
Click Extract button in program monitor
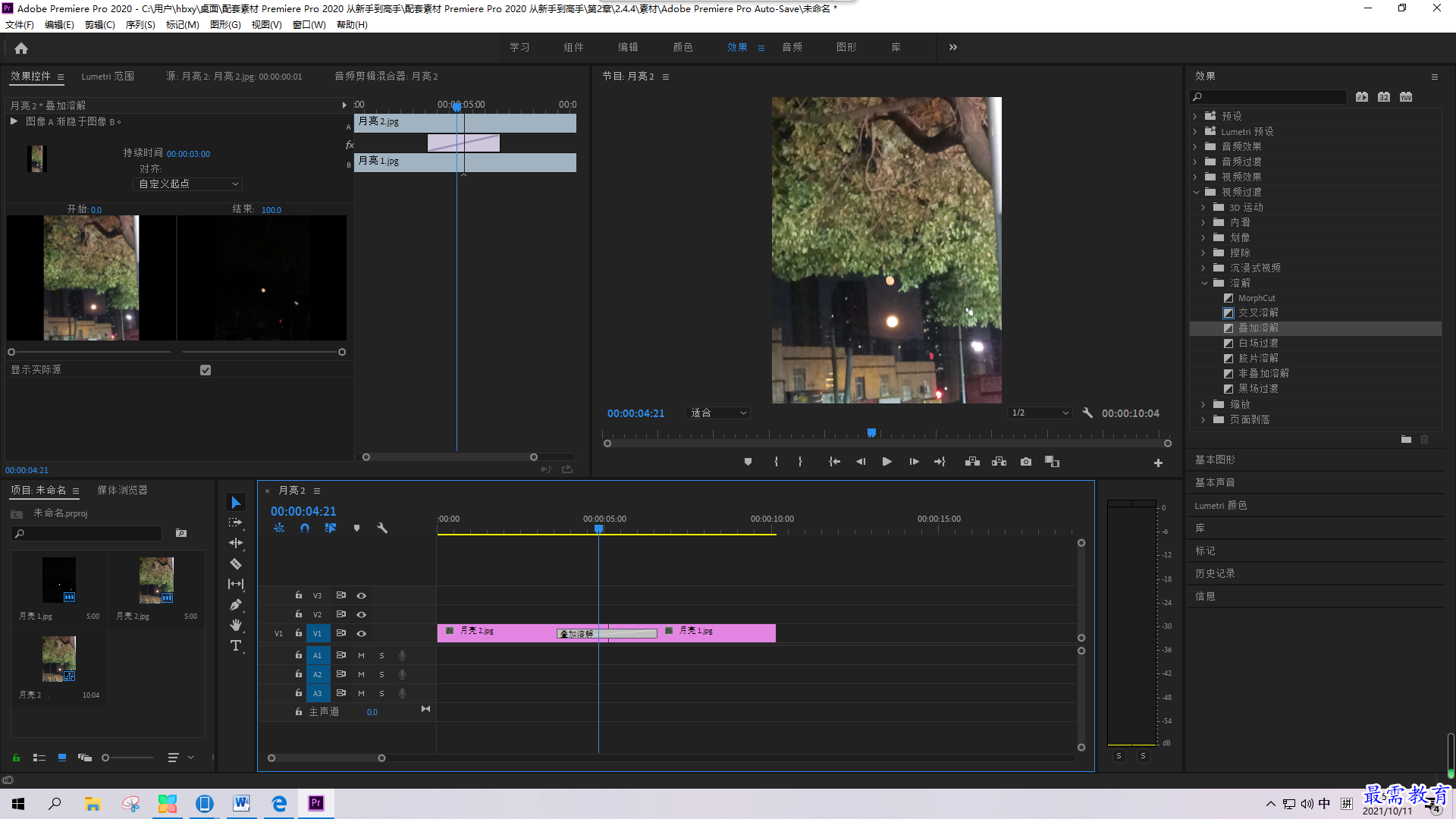coord(999,462)
